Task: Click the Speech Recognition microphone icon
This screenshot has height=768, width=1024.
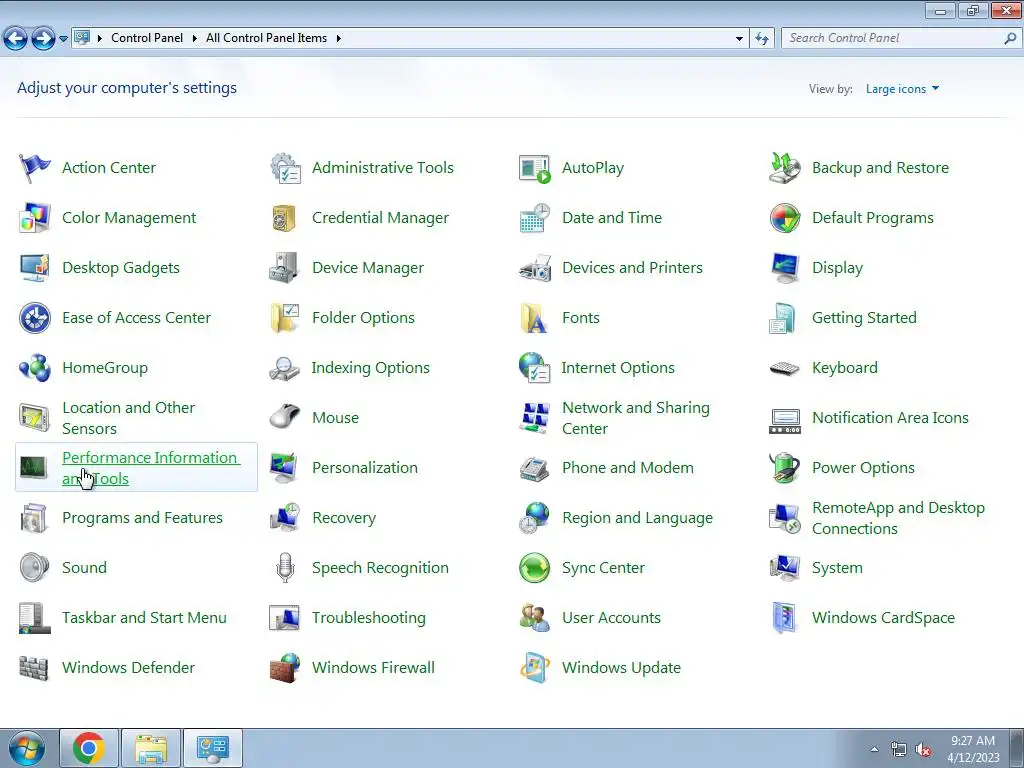Action: 285,568
